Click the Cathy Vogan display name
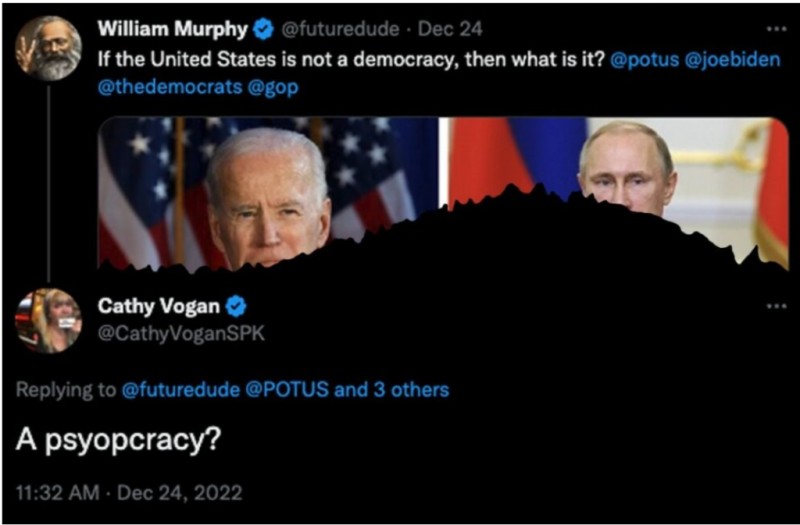The width and height of the screenshot is (800, 525). coord(159,307)
